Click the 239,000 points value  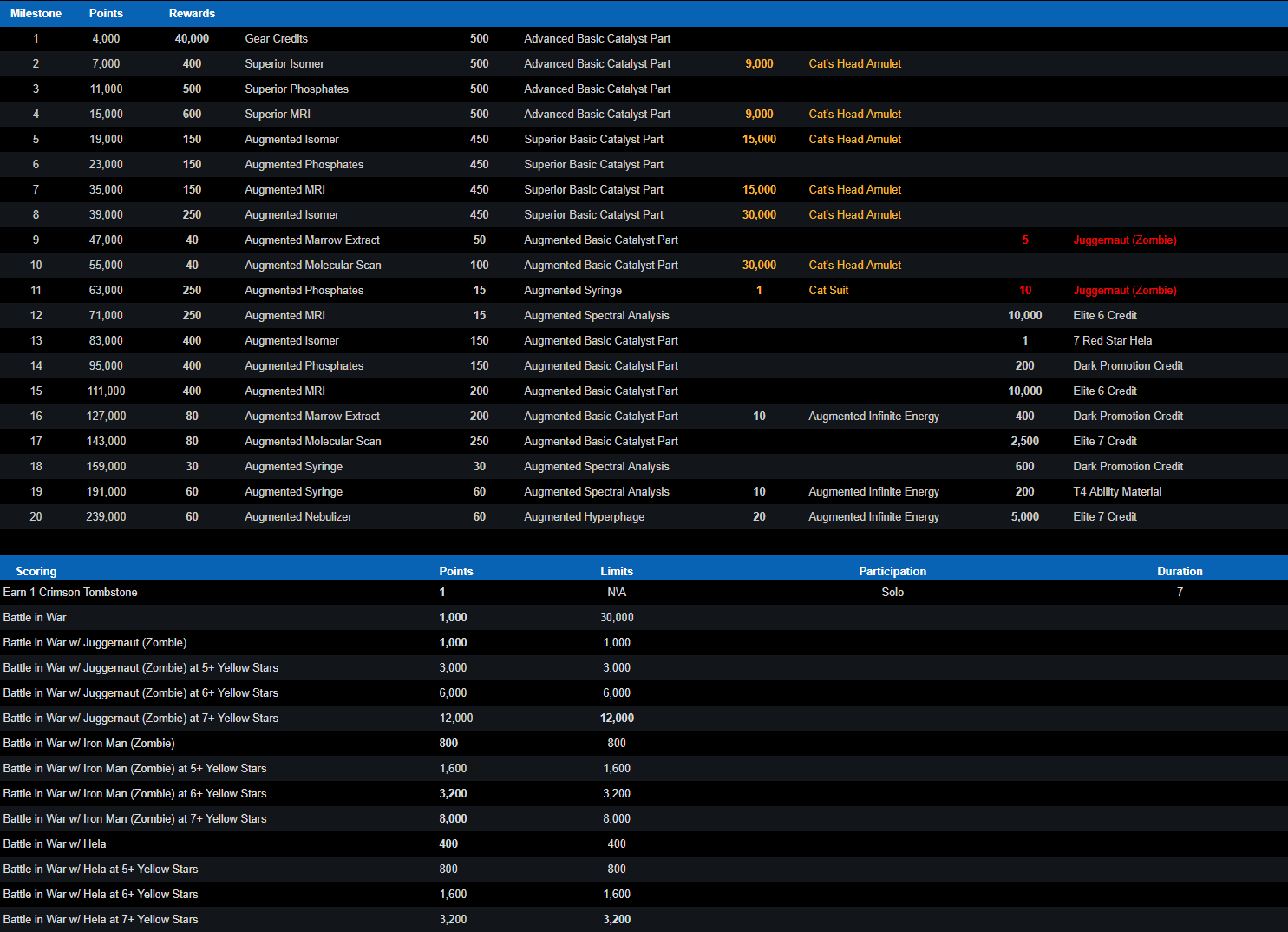click(x=106, y=516)
